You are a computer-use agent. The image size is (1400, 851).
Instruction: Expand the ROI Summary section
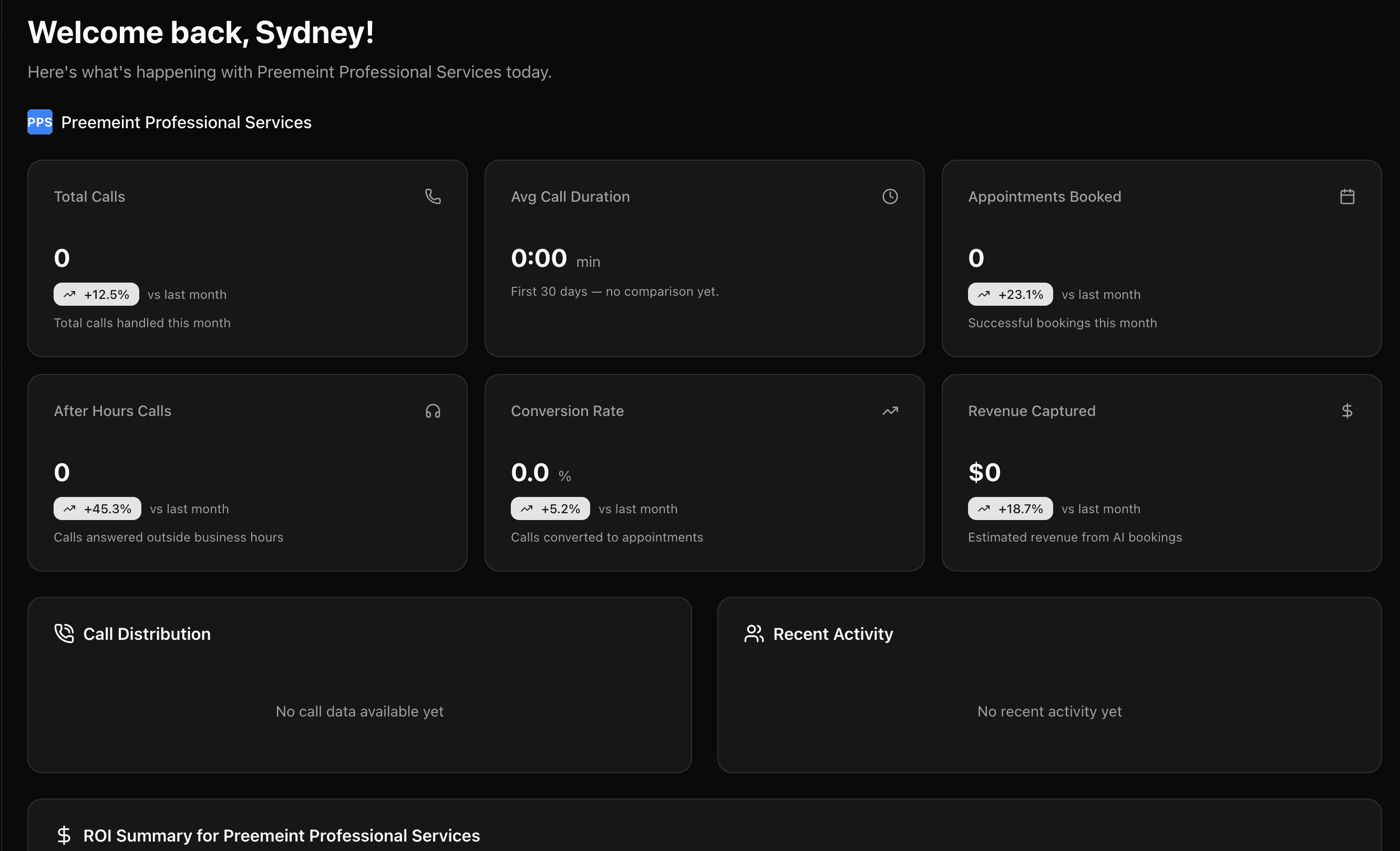click(x=282, y=835)
